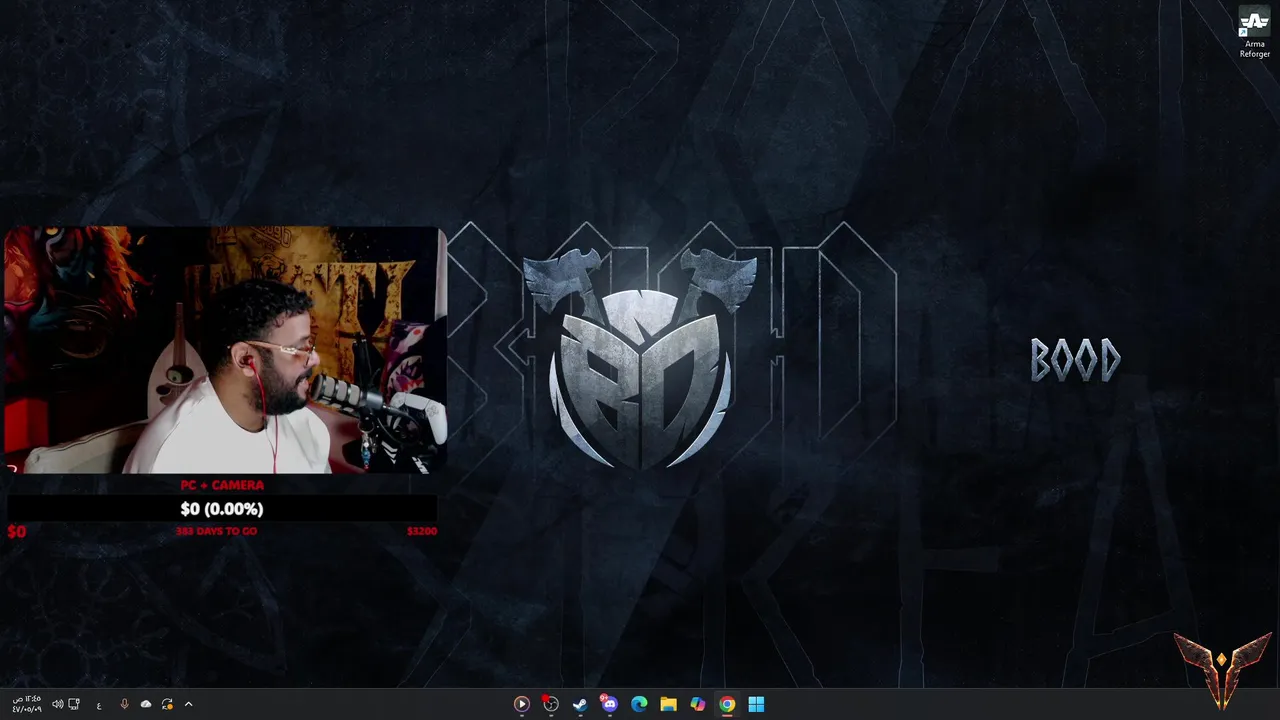1280x720 pixels.
Task: Open the Windows Update tray icon
Action: 167,704
